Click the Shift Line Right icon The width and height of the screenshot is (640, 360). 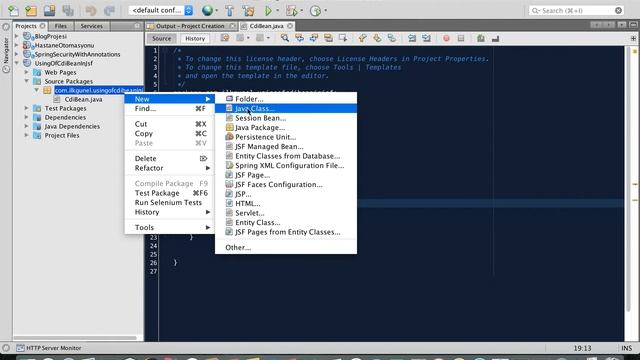[x=427, y=38]
